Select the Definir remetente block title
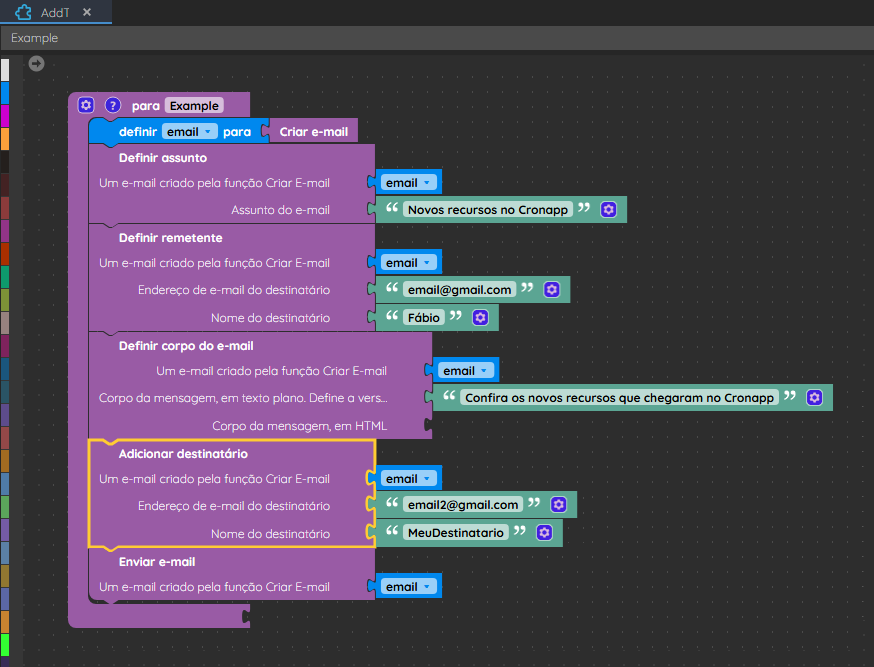This screenshot has height=667, width=874. point(171,238)
